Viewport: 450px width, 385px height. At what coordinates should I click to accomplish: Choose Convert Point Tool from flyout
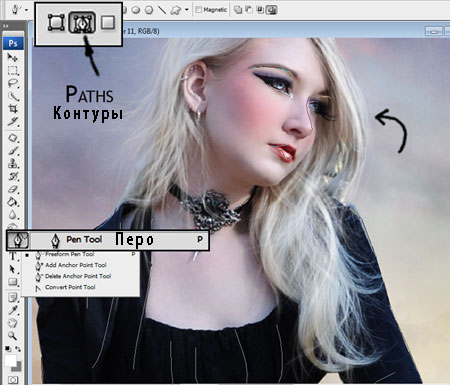(70, 287)
